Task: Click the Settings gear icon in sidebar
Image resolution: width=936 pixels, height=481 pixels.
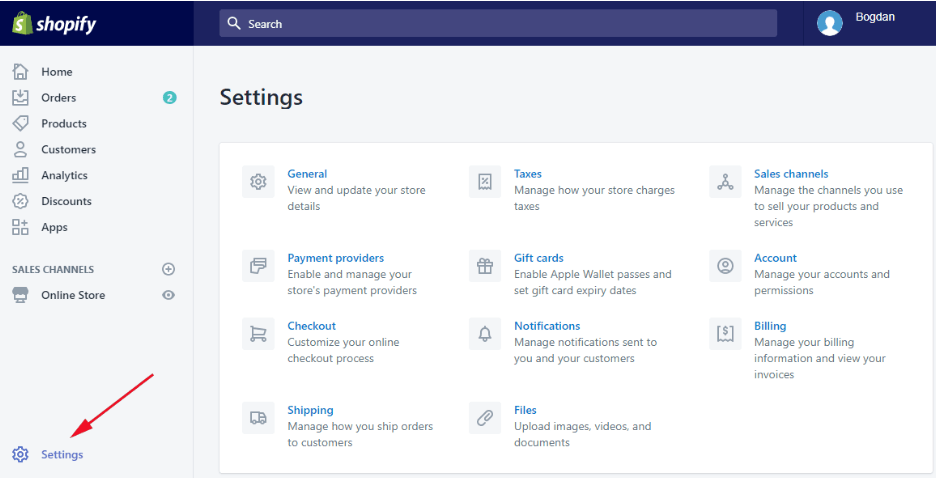Action: [x=20, y=454]
